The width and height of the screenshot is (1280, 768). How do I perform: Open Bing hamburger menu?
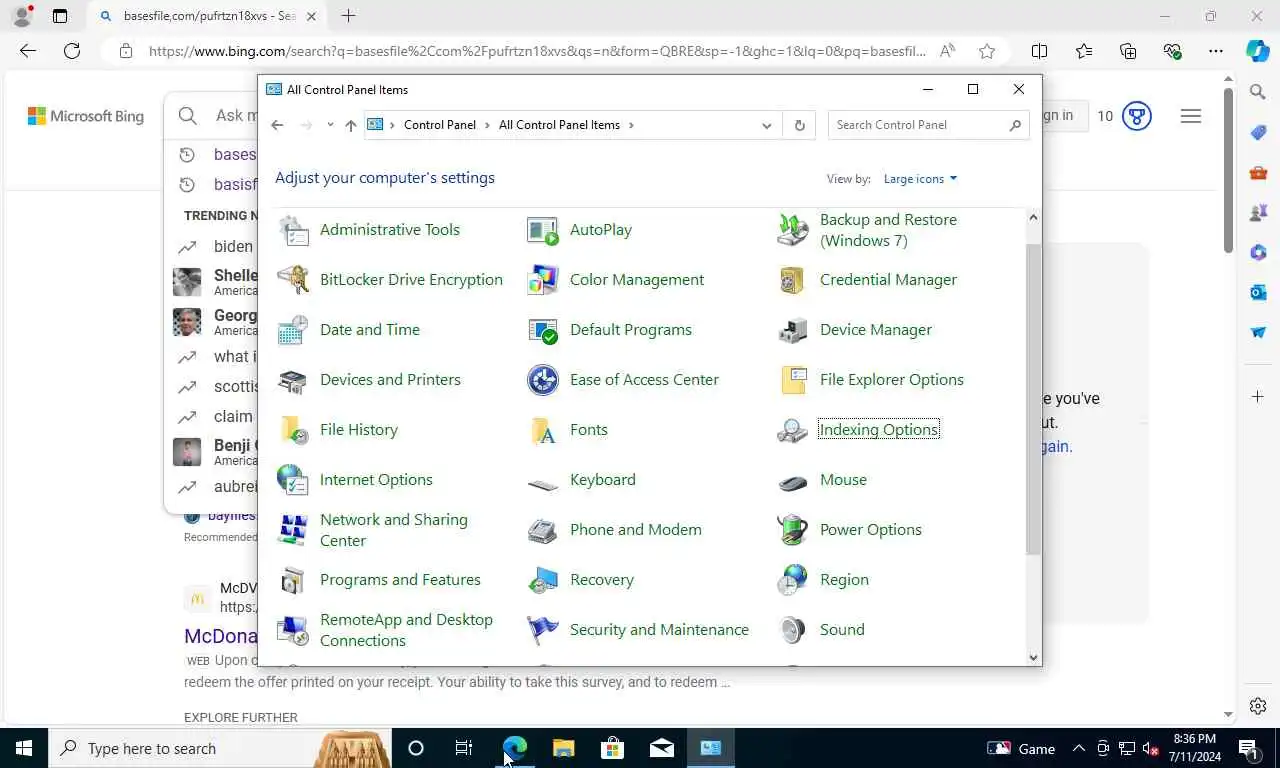1191,117
